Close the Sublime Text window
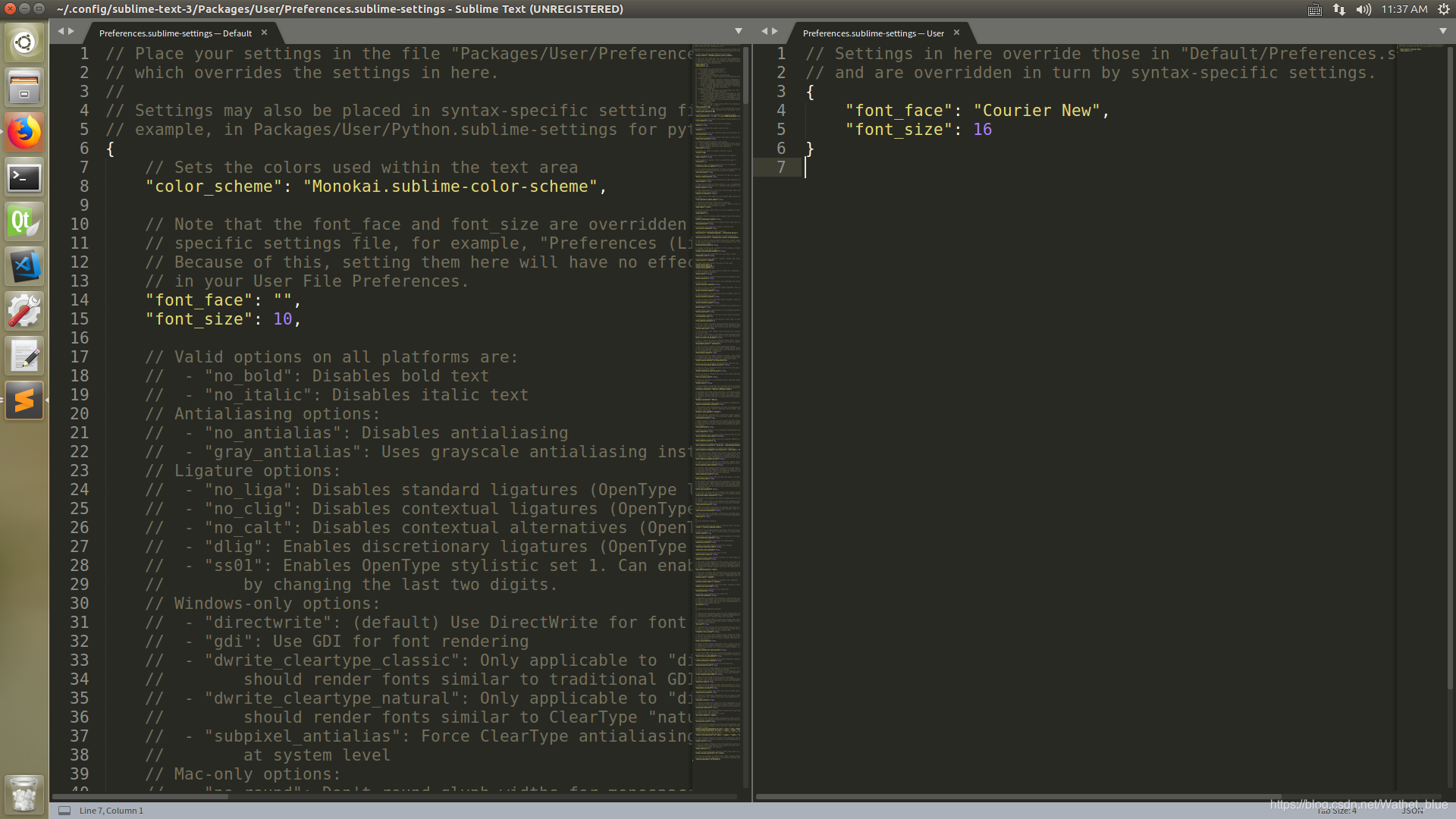Screen dimensions: 1456x819 point(10,8)
